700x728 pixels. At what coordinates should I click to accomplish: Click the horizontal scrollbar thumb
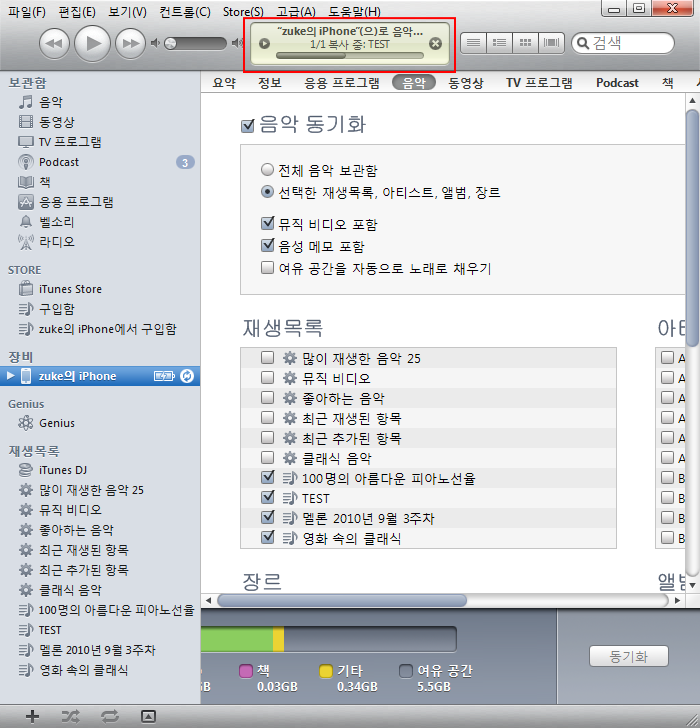click(x=342, y=600)
